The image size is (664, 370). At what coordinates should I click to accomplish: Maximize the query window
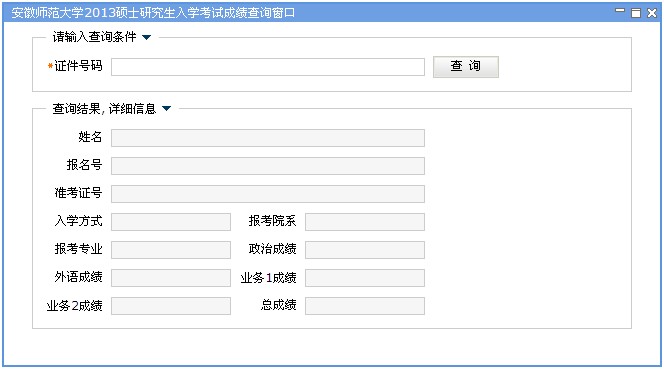[636, 13]
